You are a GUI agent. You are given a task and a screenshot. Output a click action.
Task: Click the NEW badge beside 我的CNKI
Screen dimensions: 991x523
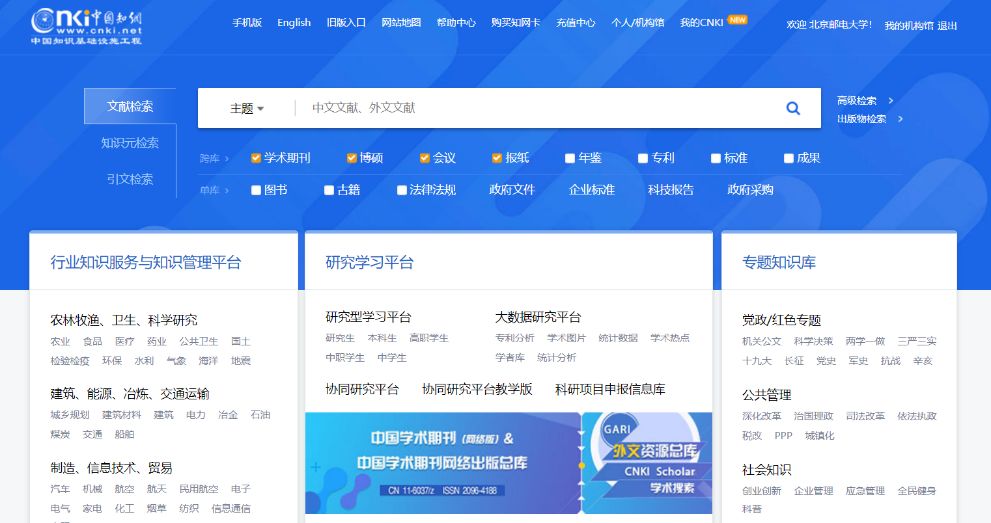coord(737,19)
